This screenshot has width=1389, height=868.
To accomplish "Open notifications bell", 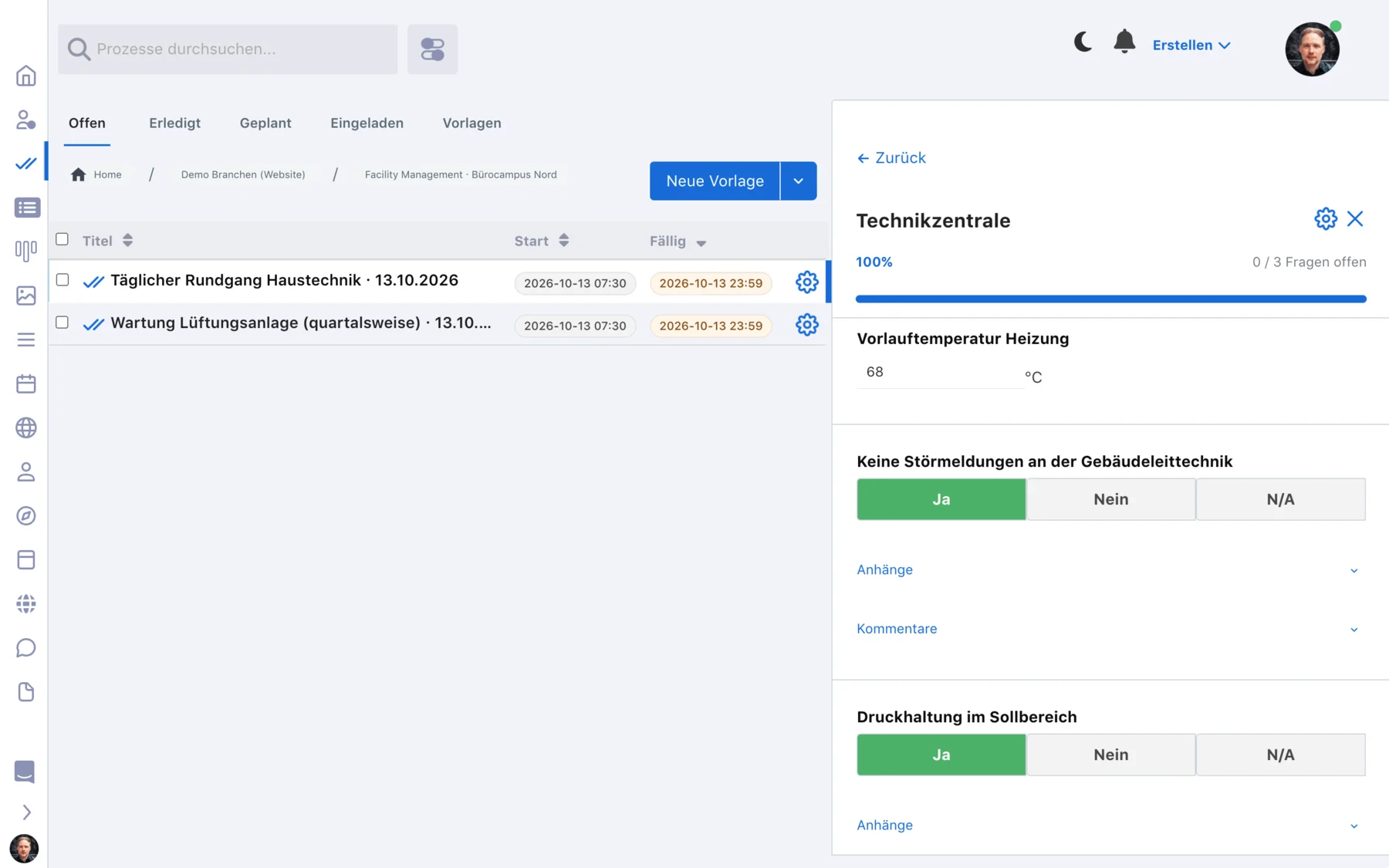I will pos(1124,42).
